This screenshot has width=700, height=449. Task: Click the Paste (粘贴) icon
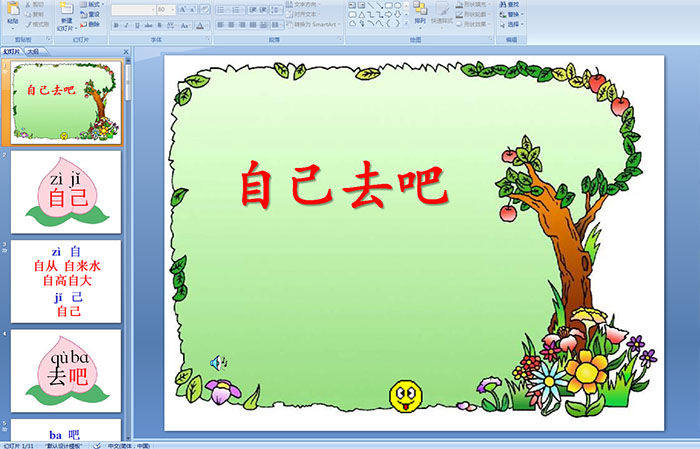pyautogui.click(x=12, y=14)
